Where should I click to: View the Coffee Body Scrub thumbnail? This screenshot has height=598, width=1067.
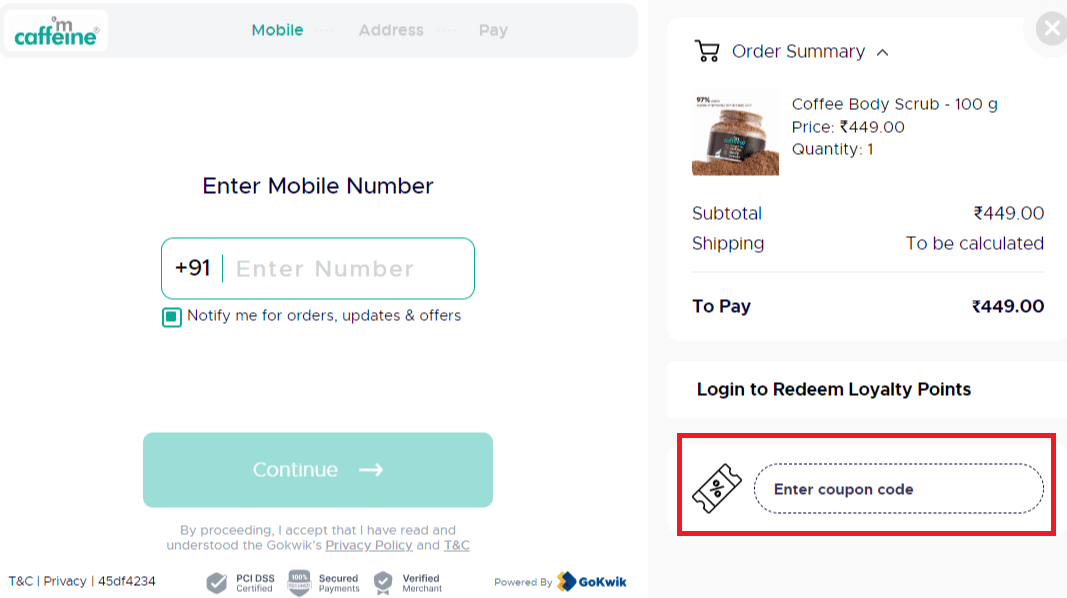click(x=735, y=132)
